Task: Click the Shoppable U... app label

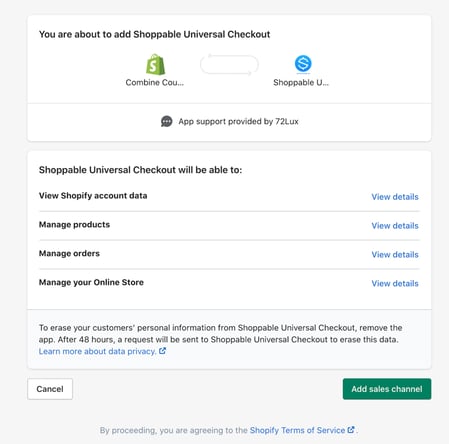Action: click(x=301, y=82)
